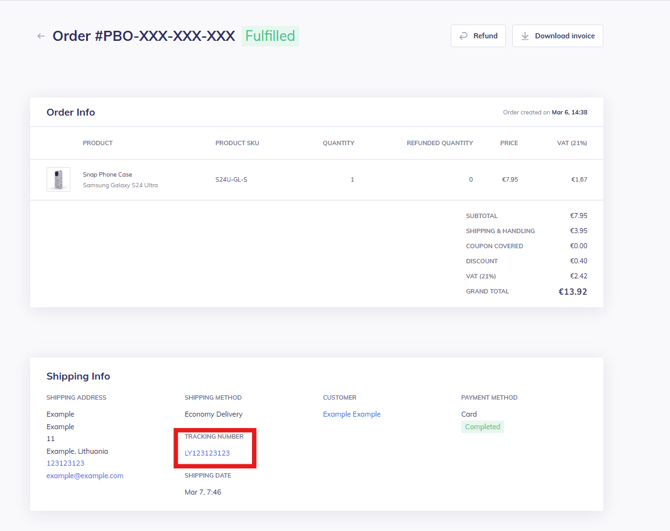
Task: Open tracking number LY123123123 link
Action: (207, 453)
